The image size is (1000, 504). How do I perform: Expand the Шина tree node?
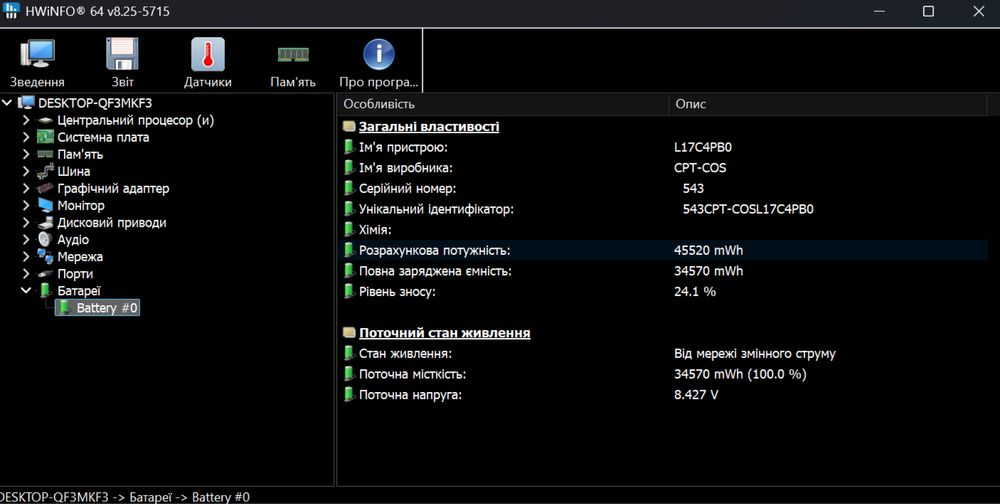pyautogui.click(x=26, y=171)
